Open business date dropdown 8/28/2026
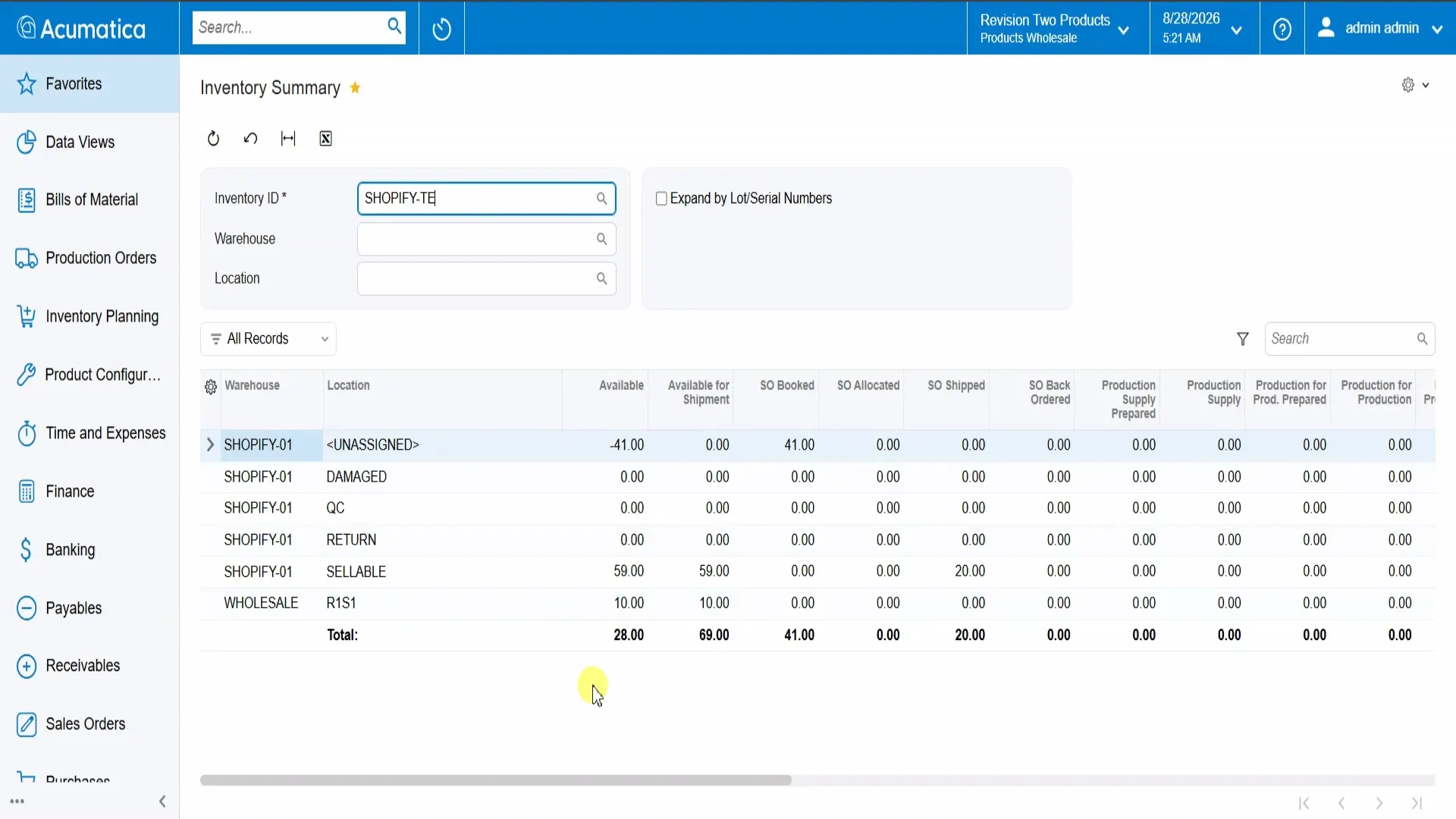Screen dimensions: 1456x819 point(1204,28)
